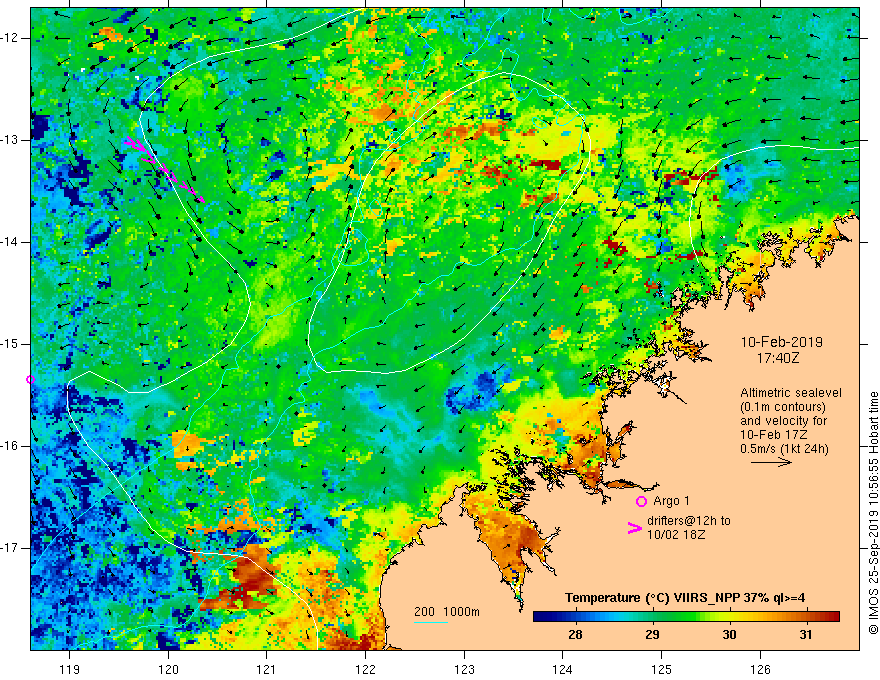Click the 'Argo 1' legend label
The height and width of the screenshot is (680, 880).
tap(671, 501)
